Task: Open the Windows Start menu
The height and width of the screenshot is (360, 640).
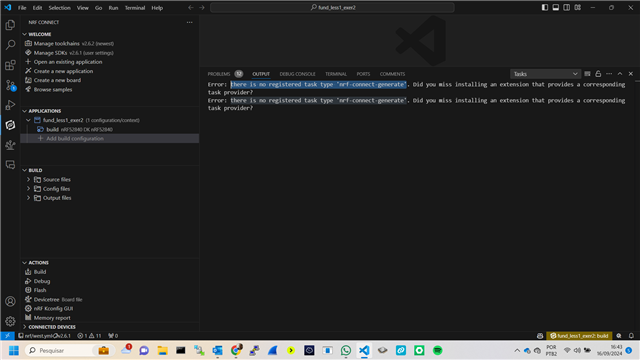Action: click(x=13, y=351)
